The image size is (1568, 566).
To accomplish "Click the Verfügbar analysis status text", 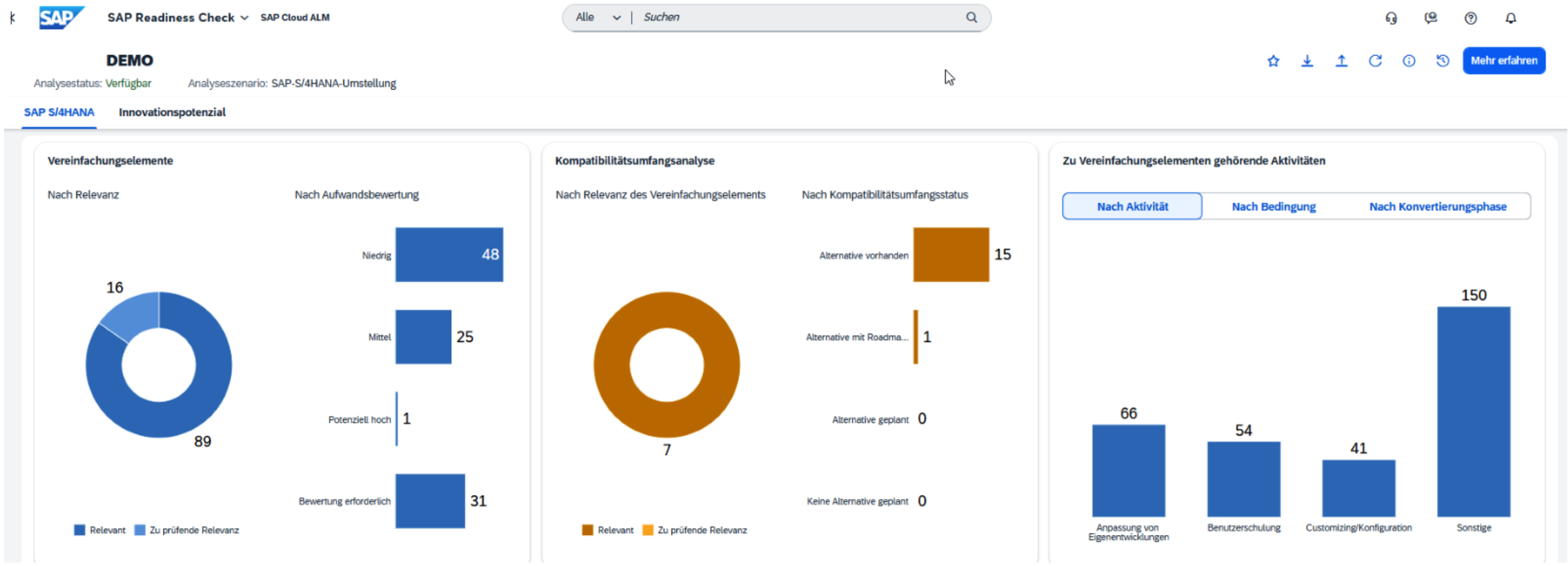I will click(x=128, y=83).
